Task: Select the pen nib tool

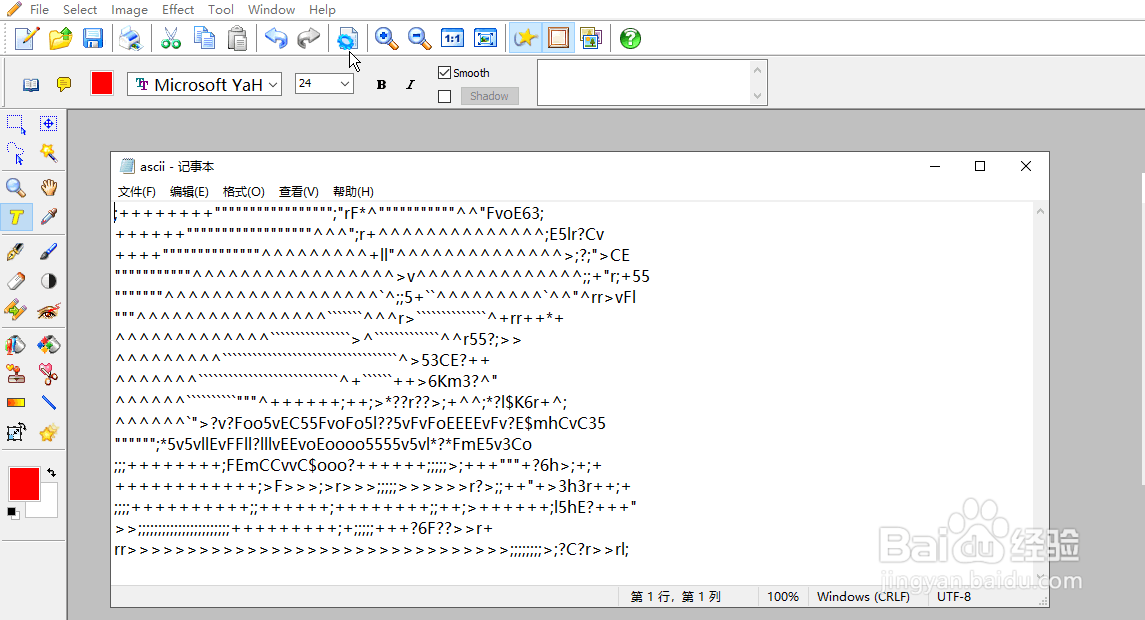Action: (x=16, y=252)
